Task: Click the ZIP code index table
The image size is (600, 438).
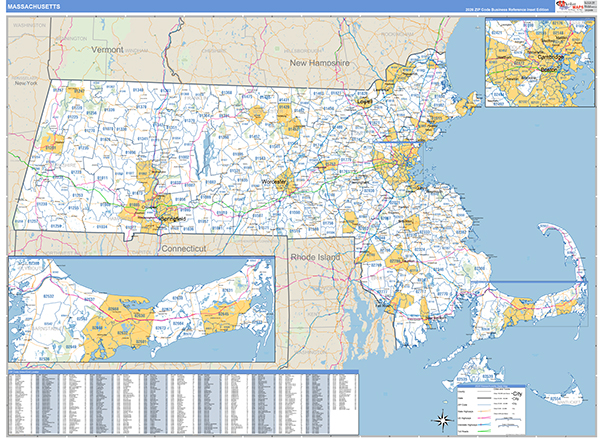Action: 183,403
